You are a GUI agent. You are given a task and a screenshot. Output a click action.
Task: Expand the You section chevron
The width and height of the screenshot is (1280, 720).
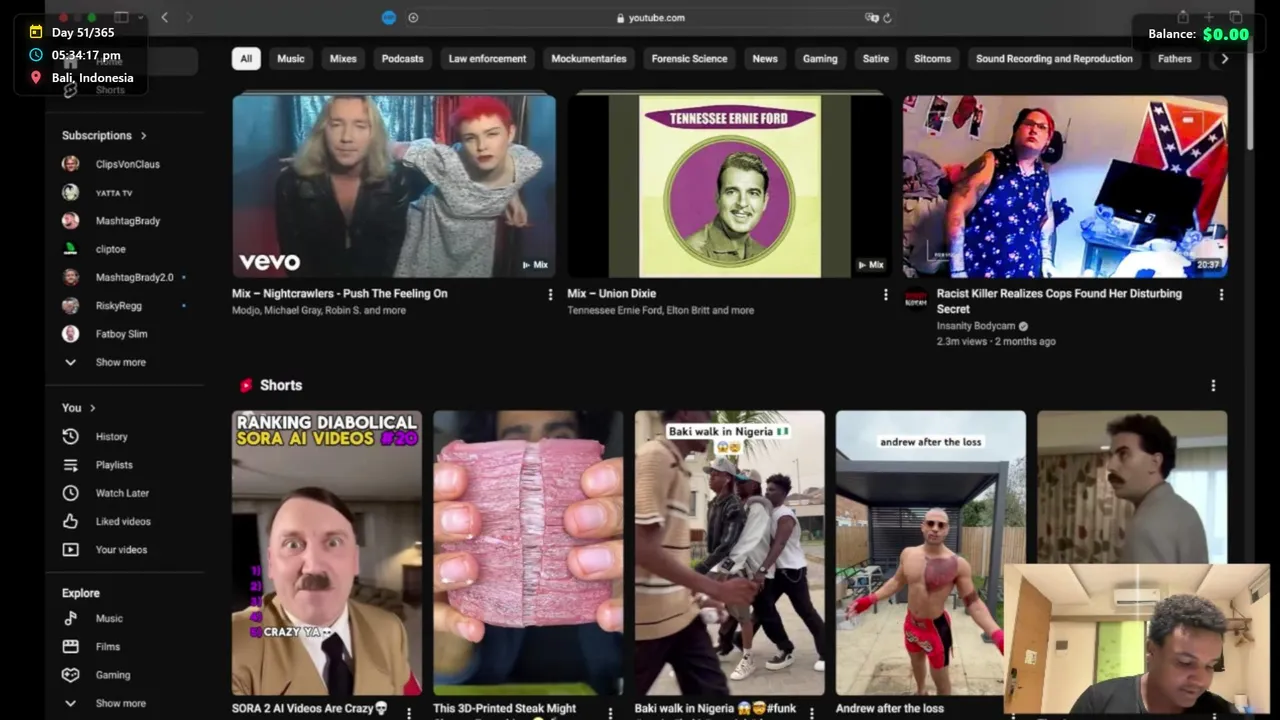click(x=92, y=408)
